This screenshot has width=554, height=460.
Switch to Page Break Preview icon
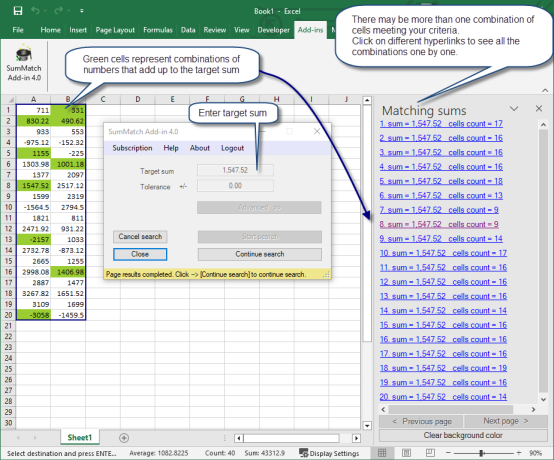pyautogui.click(x=430, y=453)
